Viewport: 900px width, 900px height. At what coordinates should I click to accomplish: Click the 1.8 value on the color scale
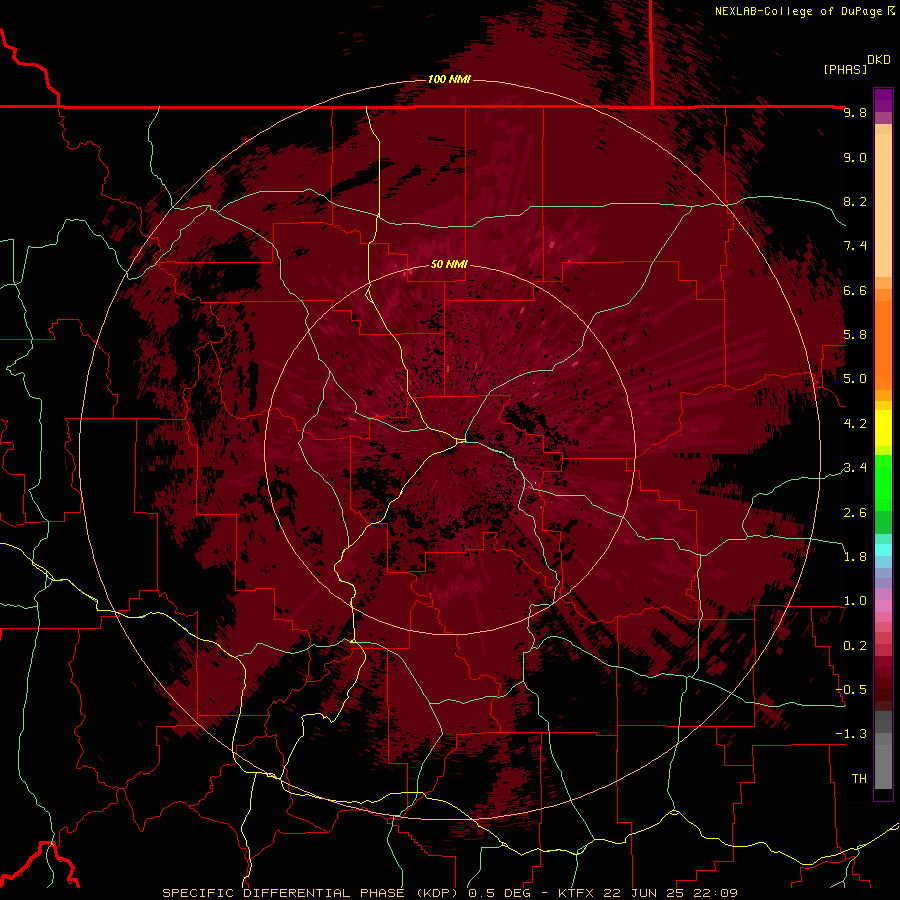(x=855, y=557)
